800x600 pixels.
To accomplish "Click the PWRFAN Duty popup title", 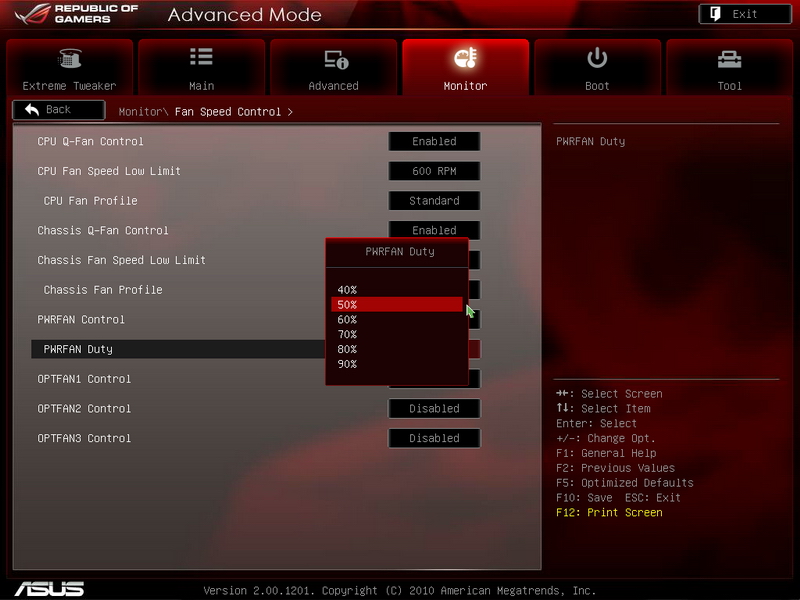I will (x=400, y=252).
